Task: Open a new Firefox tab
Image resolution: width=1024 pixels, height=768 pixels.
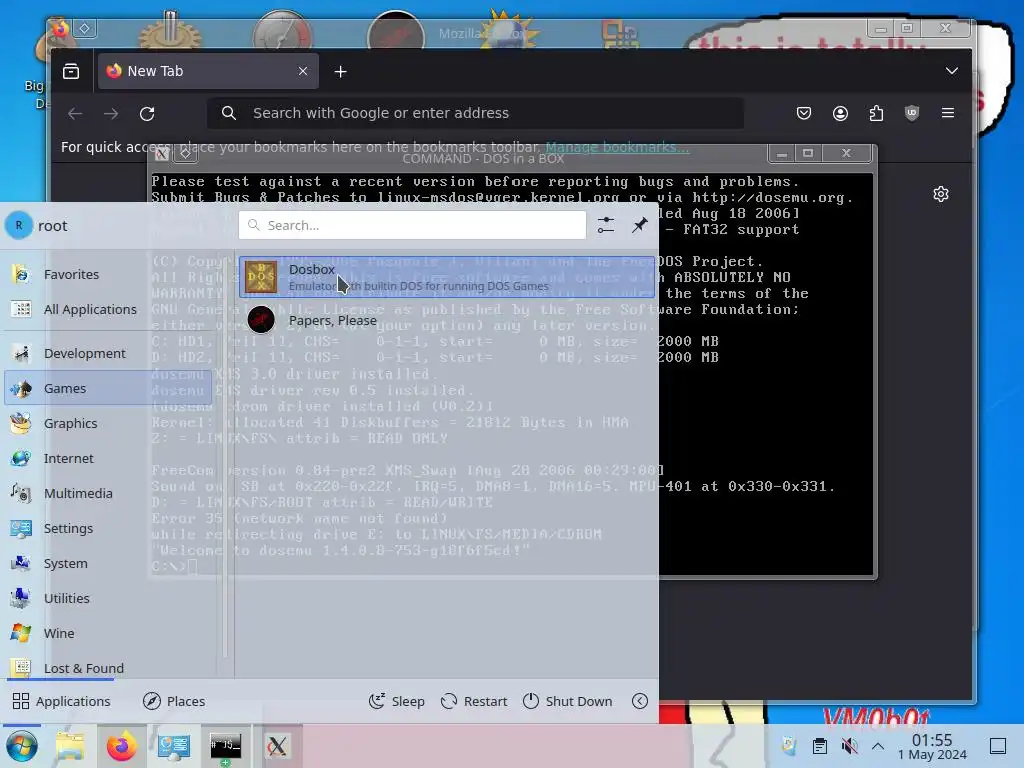Action: (x=340, y=71)
